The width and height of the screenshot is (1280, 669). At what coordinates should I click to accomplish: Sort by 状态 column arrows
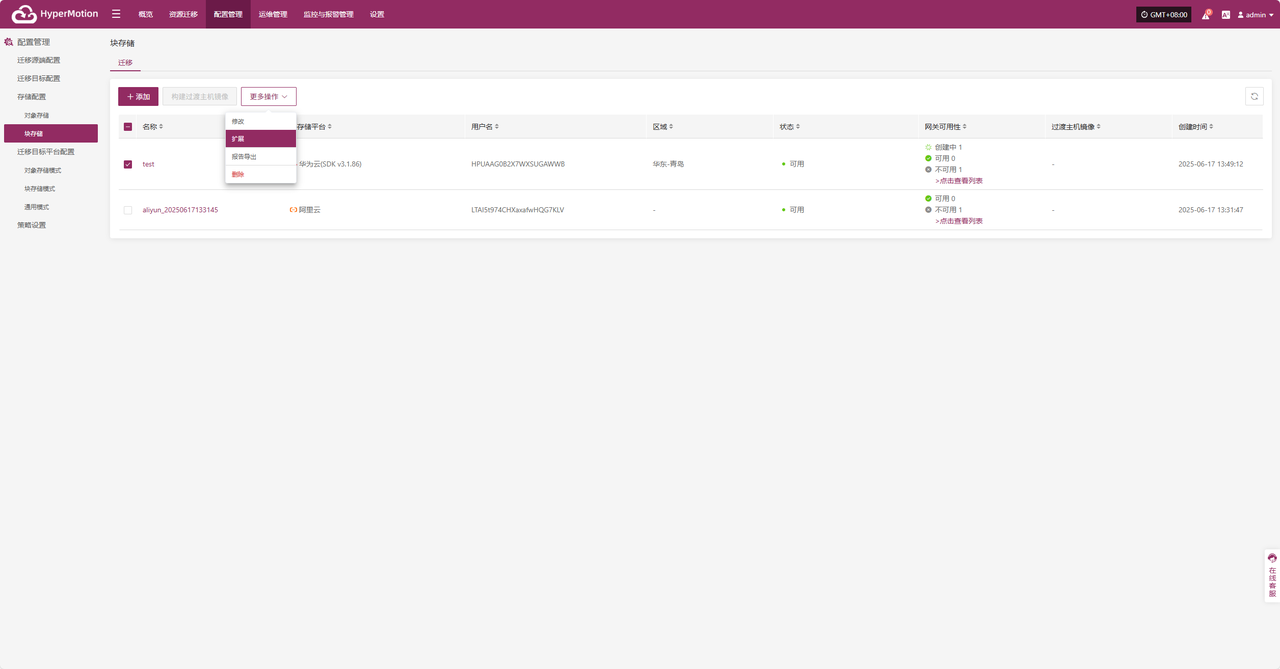[x=797, y=127]
